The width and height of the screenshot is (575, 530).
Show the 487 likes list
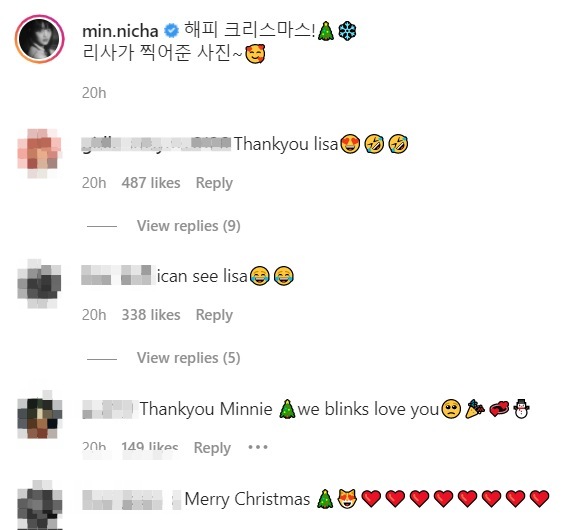(x=151, y=183)
